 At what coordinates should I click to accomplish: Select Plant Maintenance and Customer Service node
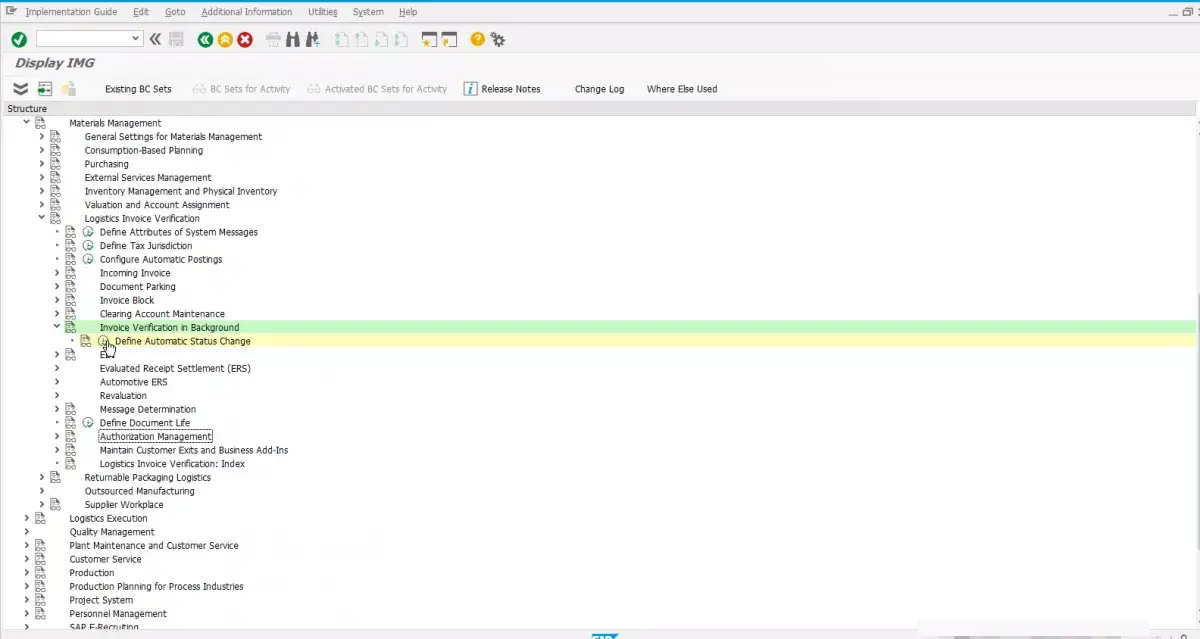tap(154, 546)
